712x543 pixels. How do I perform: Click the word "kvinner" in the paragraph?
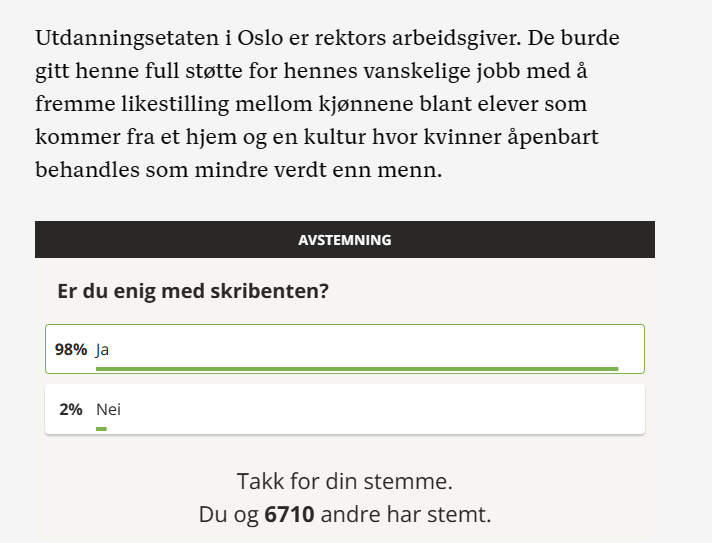coord(479,137)
